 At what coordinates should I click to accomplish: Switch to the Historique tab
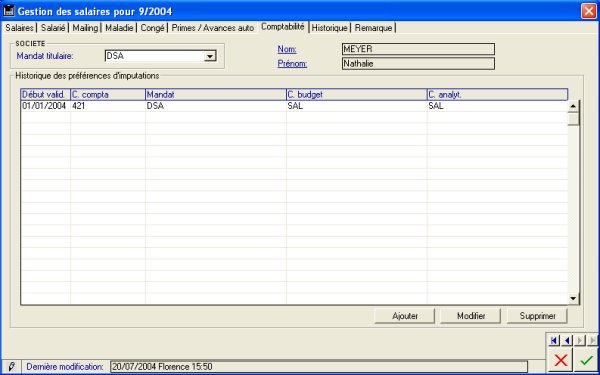(x=329, y=28)
